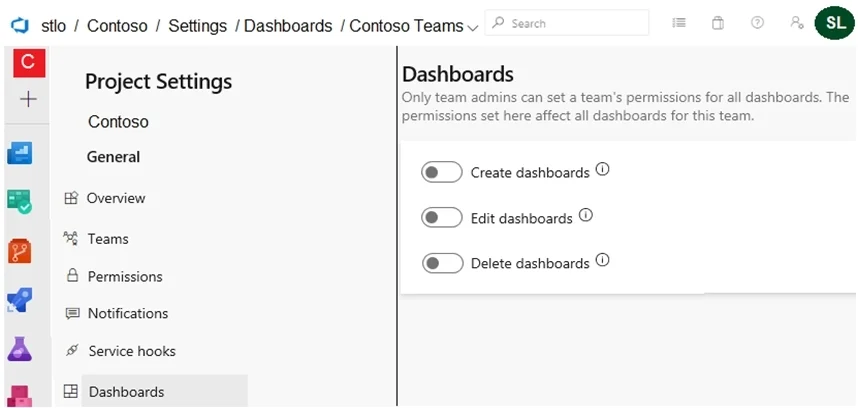Open the SL user avatar
858x408 pixels.
[x=834, y=22]
